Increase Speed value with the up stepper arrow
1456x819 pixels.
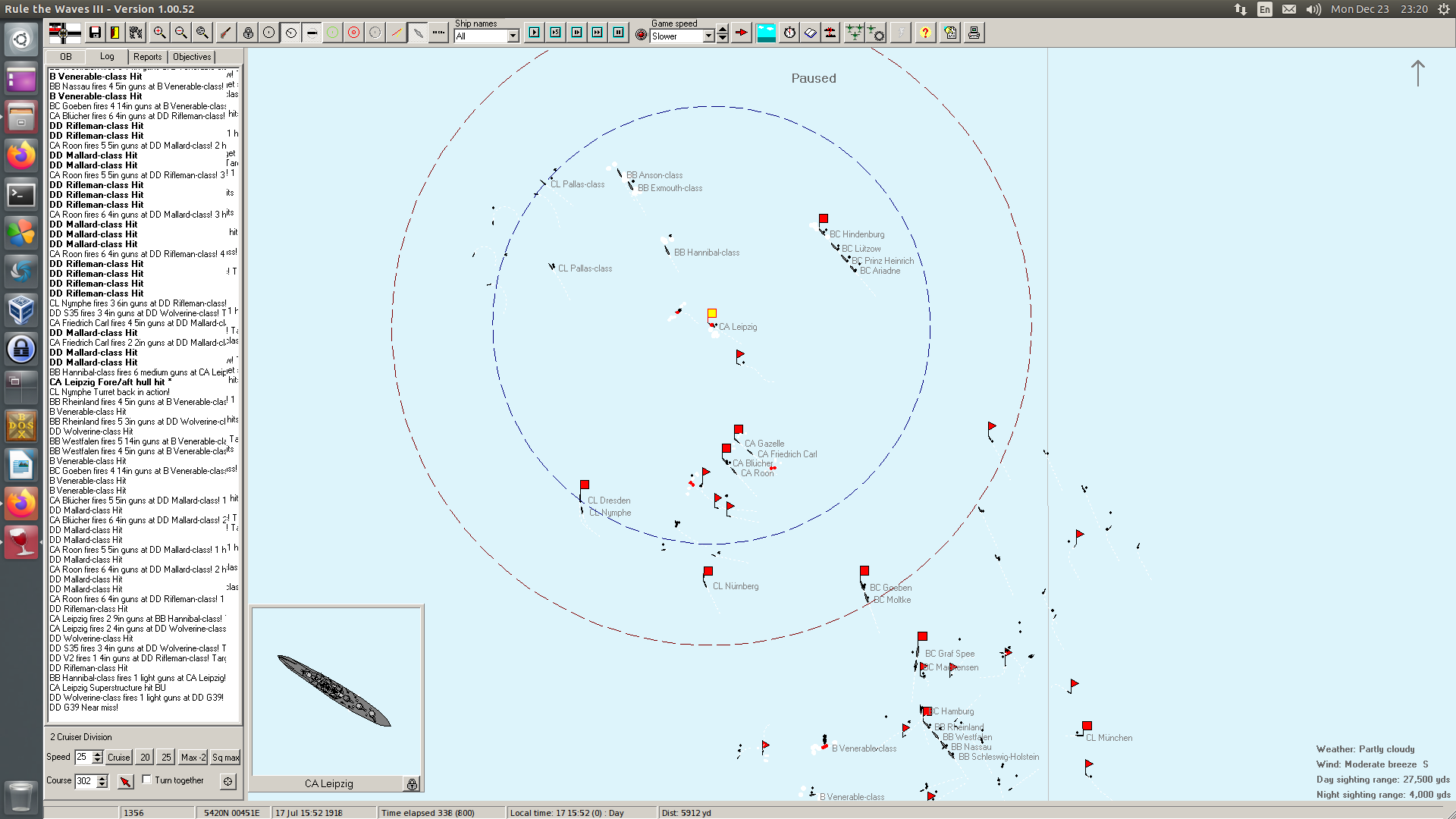coord(97,754)
